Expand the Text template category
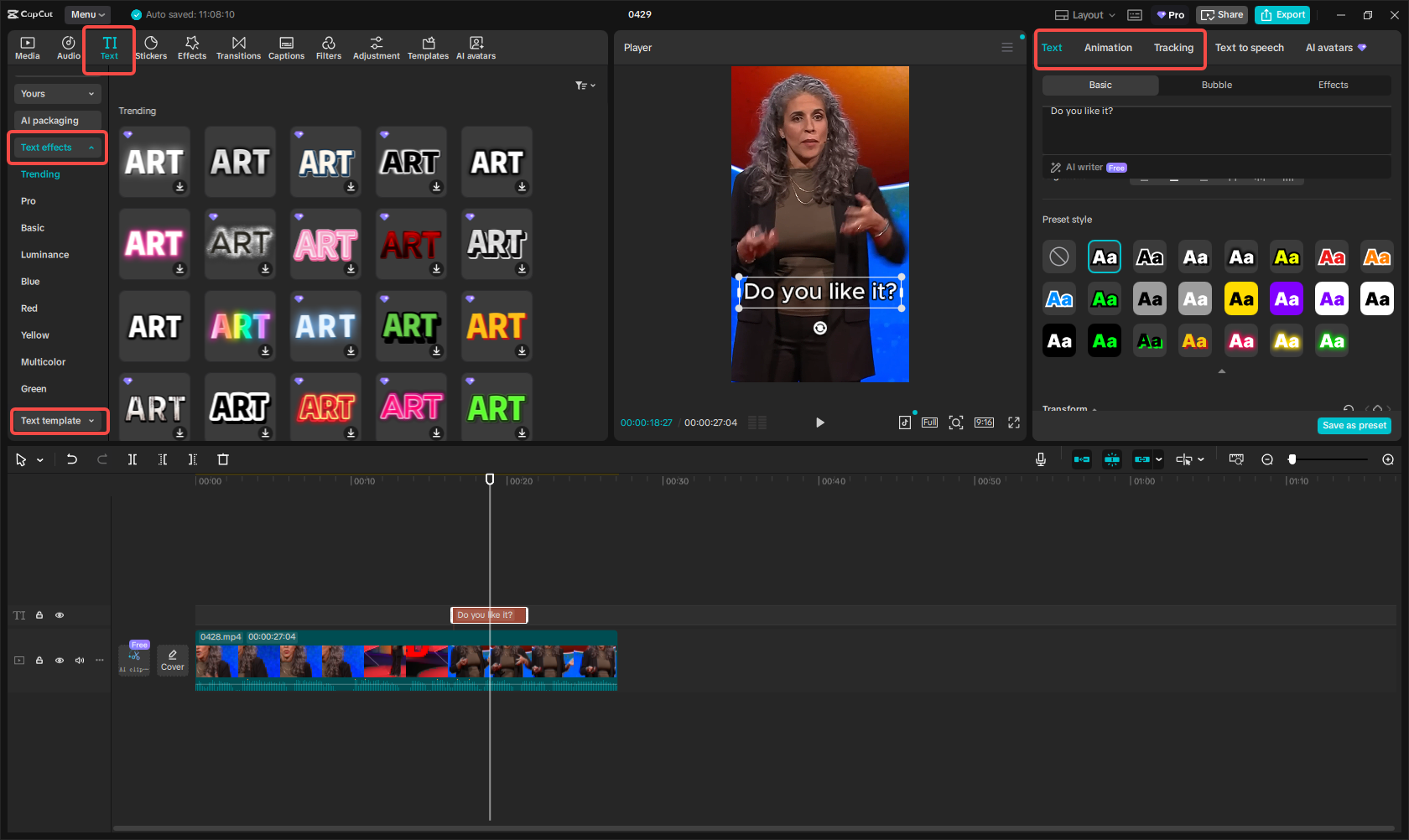This screenshot has height=840, width=1409. click(x=59, y=421)
